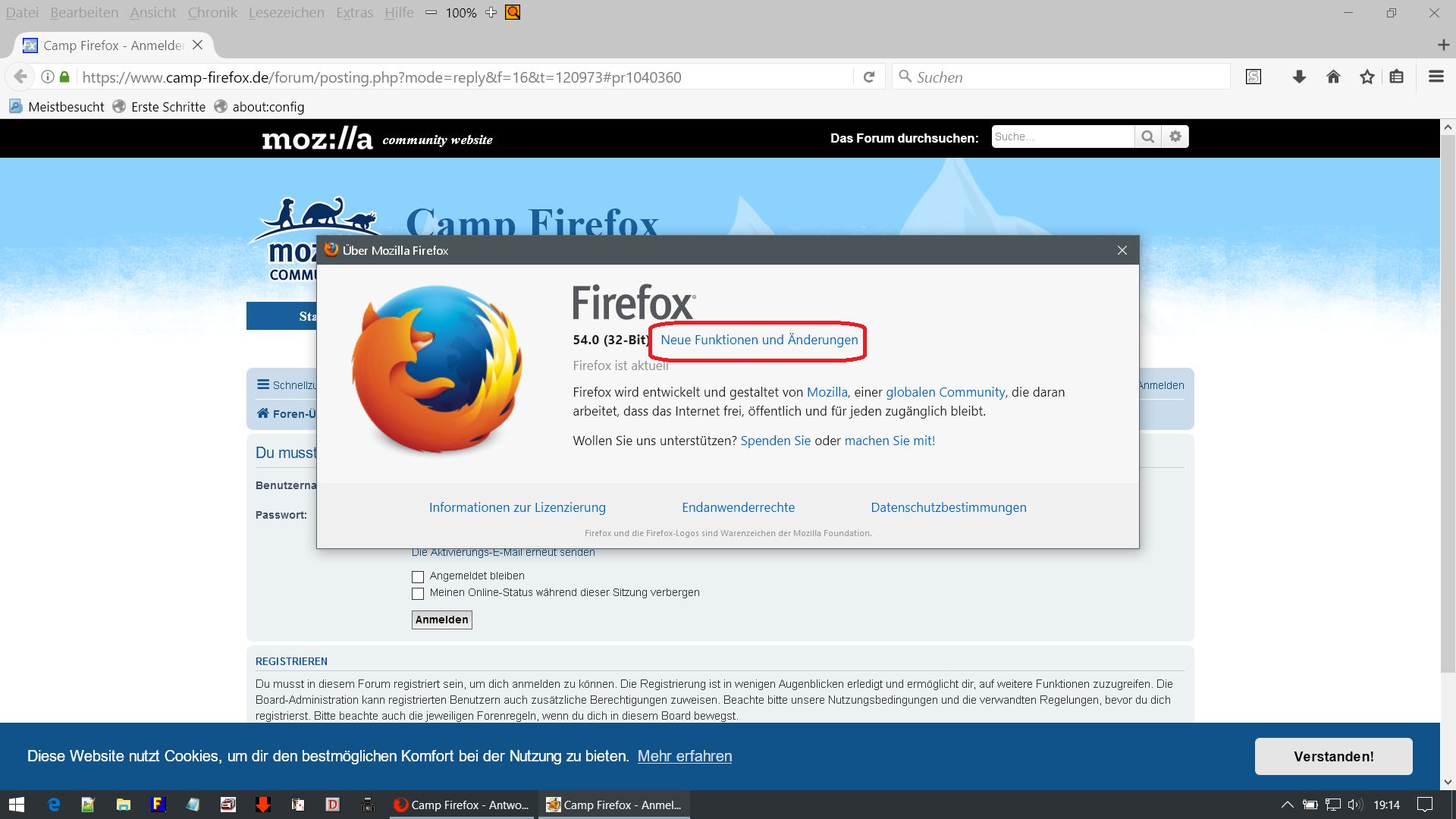Click zoom in plus icon in menu bar
The image size is (1456, 819).
491,12
